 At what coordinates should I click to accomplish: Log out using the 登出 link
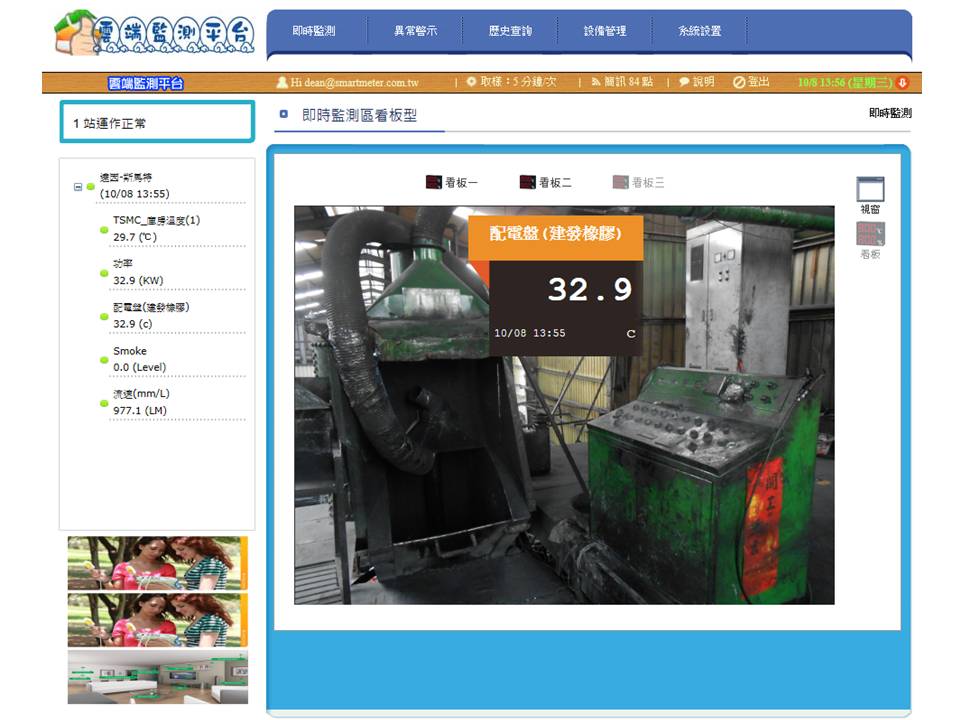751,82
